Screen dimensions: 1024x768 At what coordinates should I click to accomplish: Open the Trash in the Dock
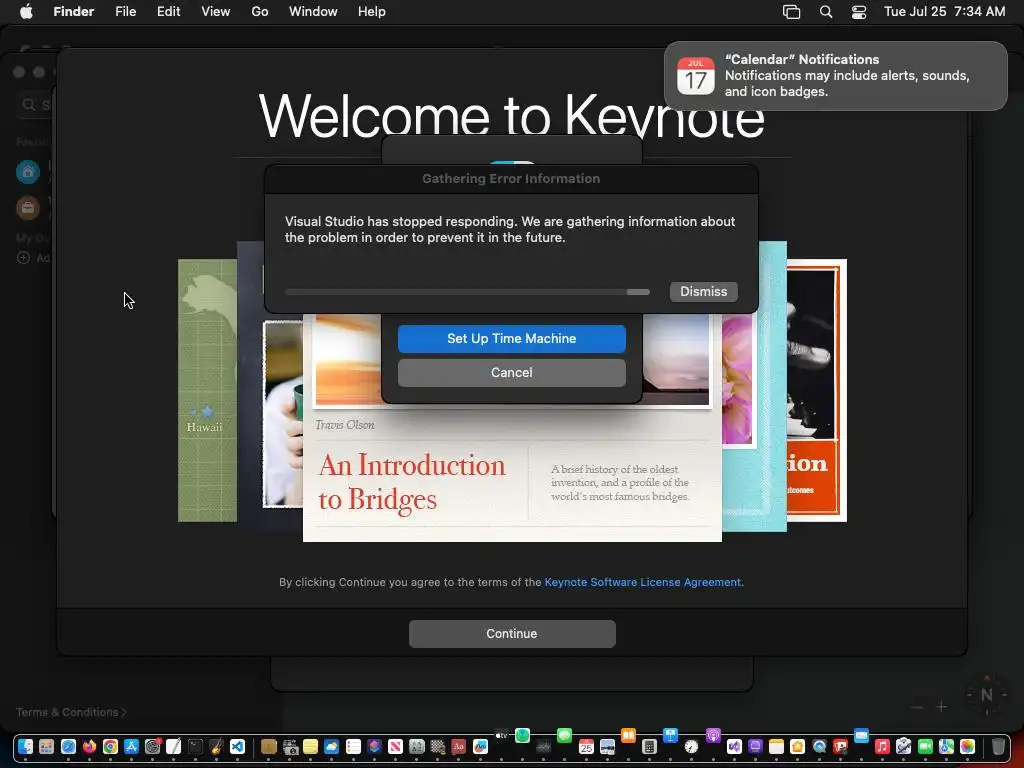tap(998, 746)
